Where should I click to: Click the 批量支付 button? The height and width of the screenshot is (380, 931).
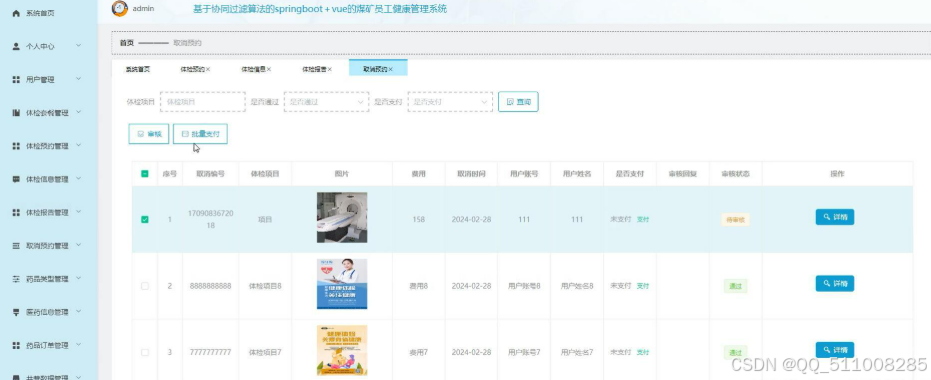(x=200, y=134)
